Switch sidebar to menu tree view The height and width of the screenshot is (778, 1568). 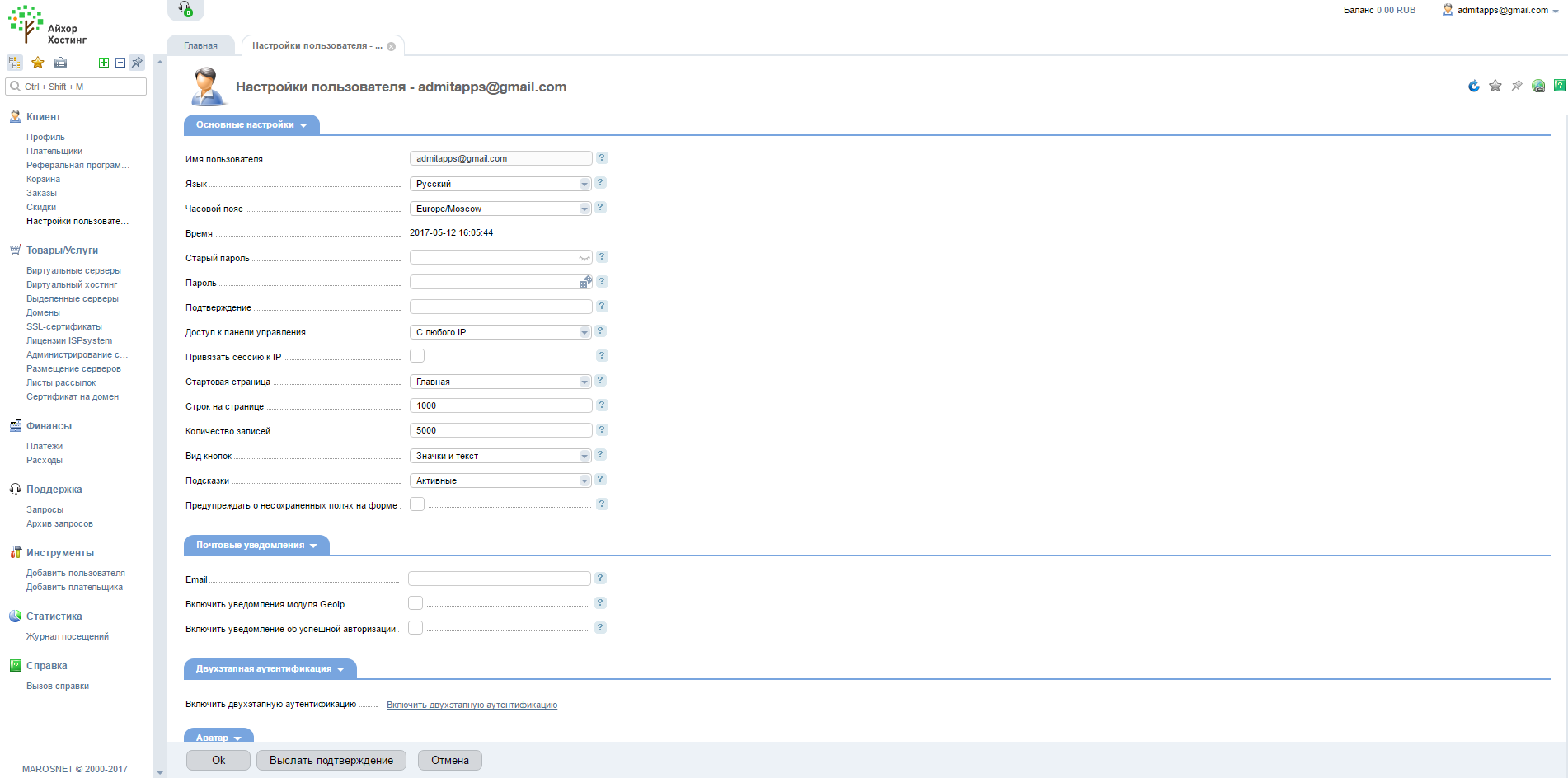pos(15,63)
